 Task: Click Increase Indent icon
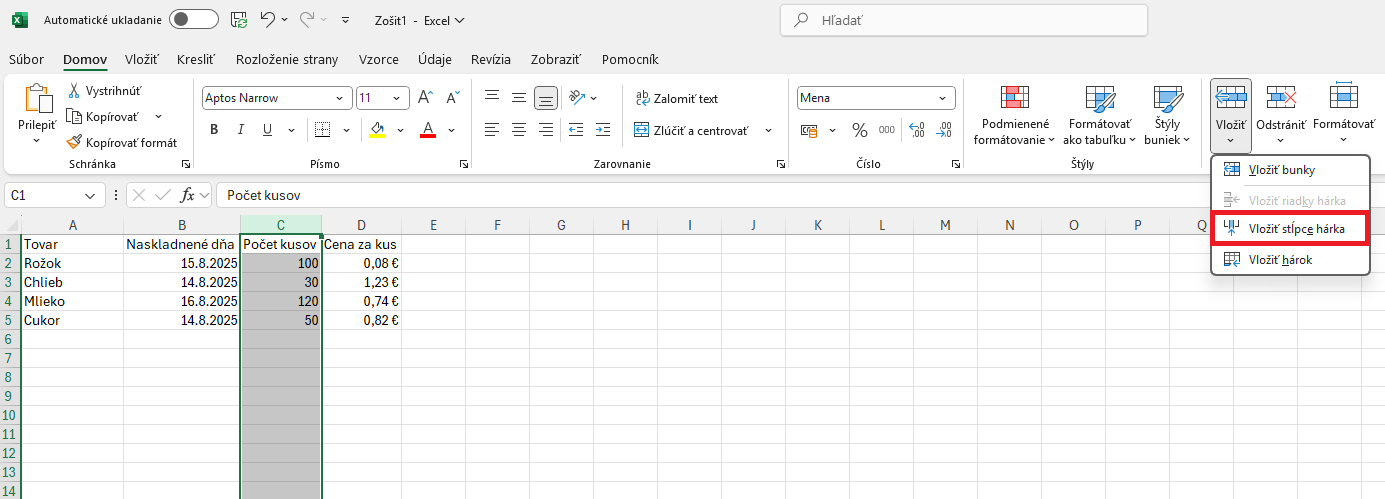(602, 130)
